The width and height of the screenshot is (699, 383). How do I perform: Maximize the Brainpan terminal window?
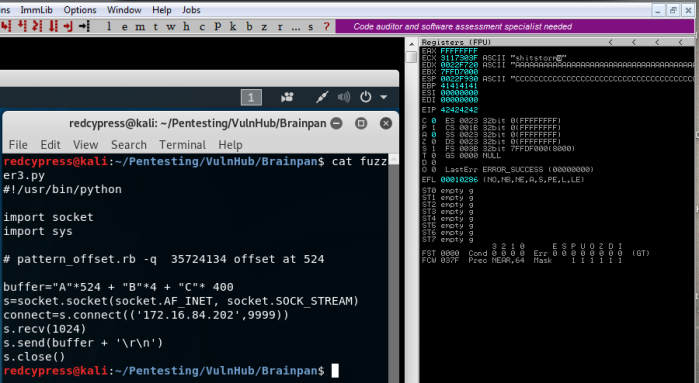coord(361,123)
